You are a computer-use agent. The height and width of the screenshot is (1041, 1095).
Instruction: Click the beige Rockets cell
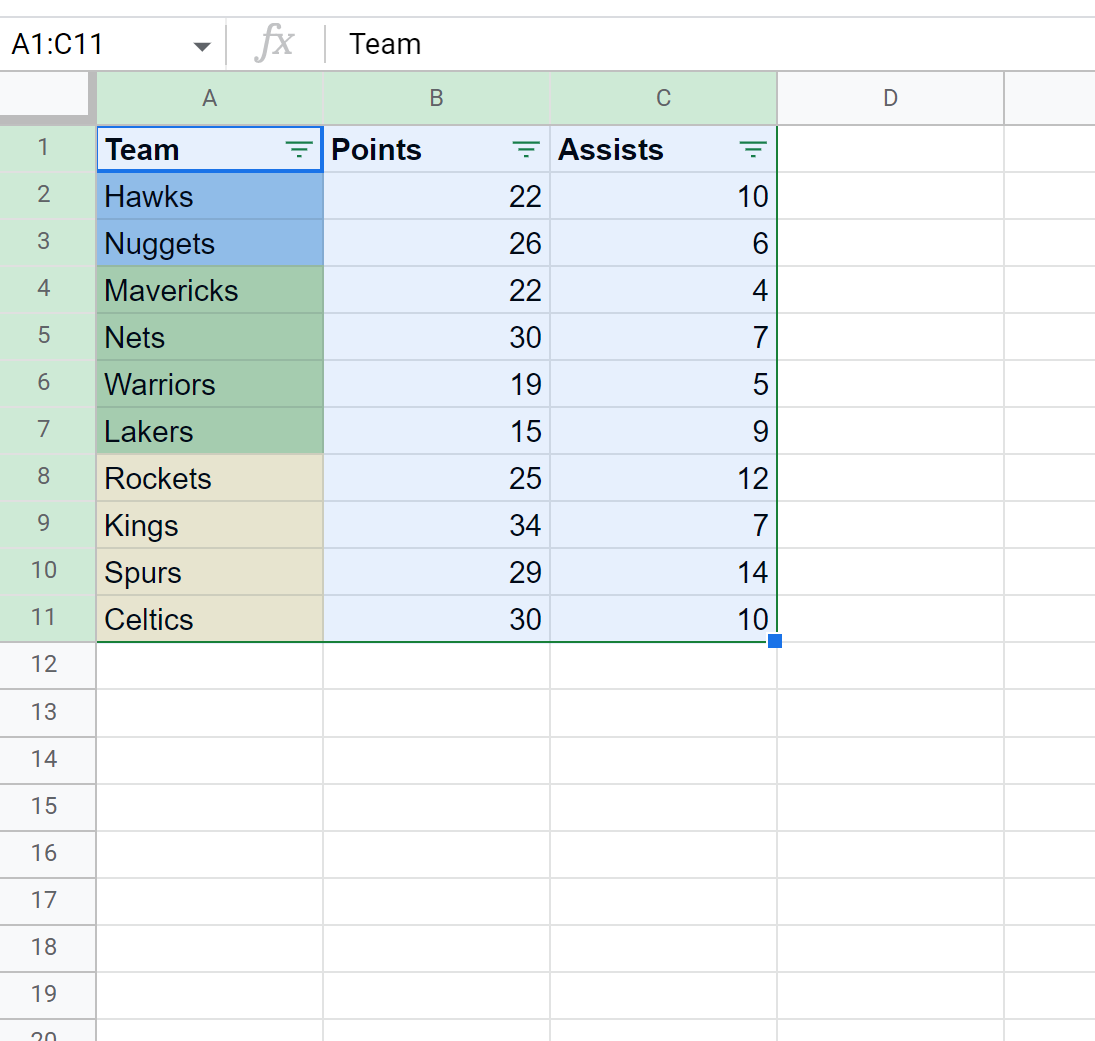click(209, 479)
